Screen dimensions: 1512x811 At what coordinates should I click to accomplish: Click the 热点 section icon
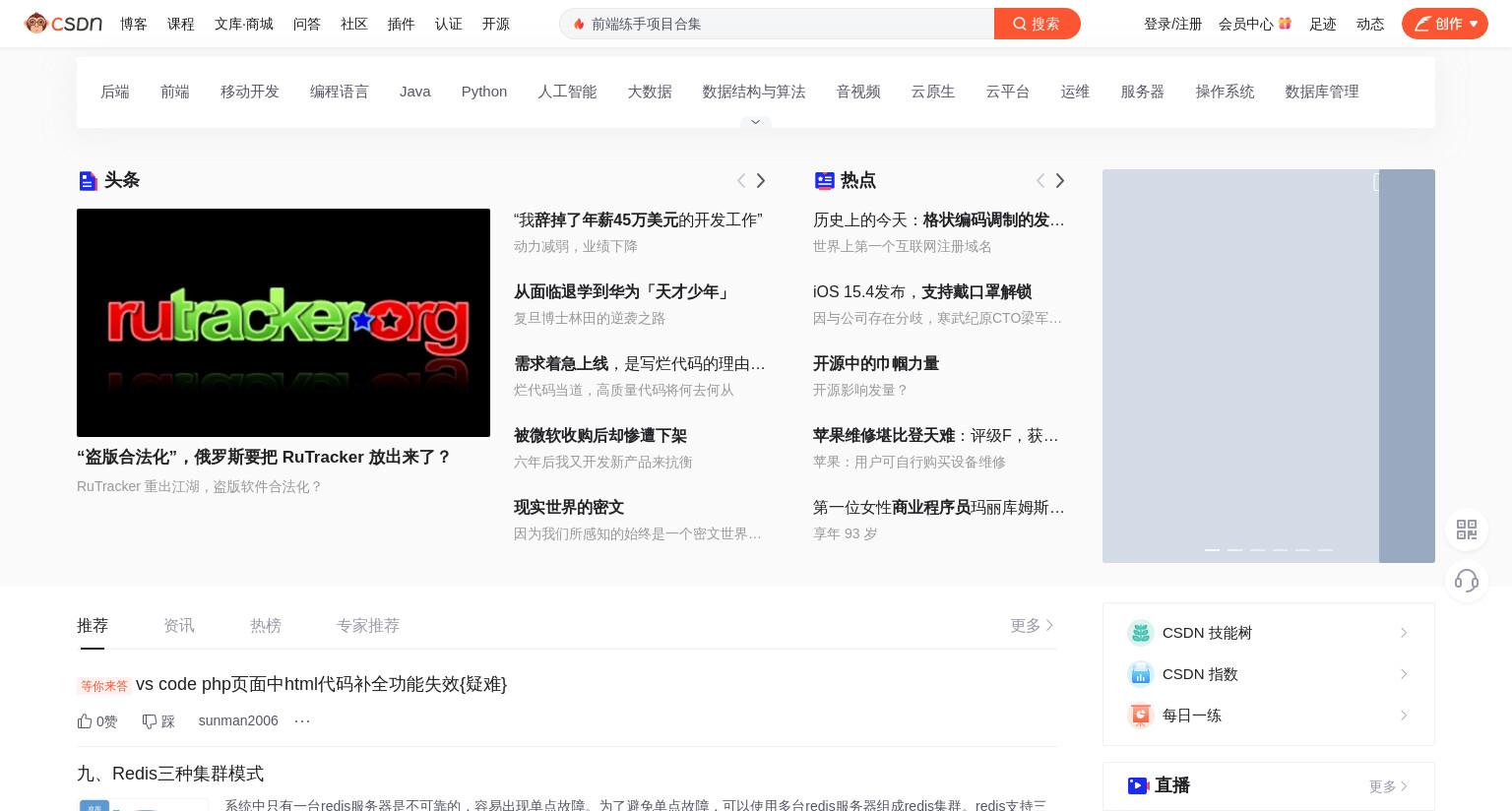824,180
